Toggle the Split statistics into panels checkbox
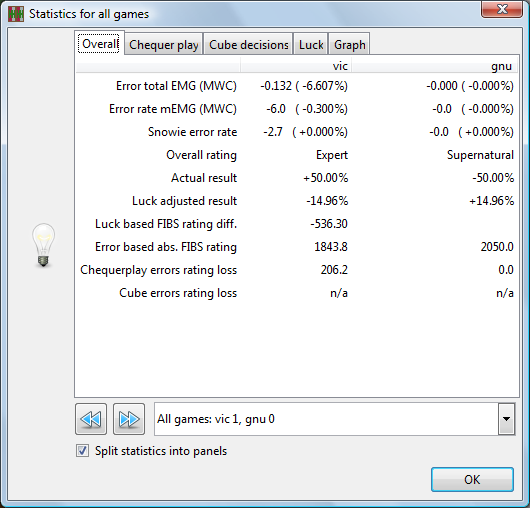530x508 pixels. [x=82, y=451]
